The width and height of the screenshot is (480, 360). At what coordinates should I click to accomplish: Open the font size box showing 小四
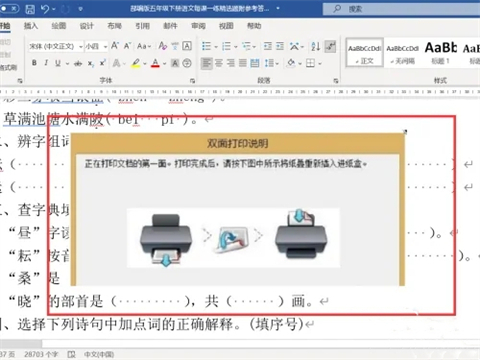pos(96,46)
